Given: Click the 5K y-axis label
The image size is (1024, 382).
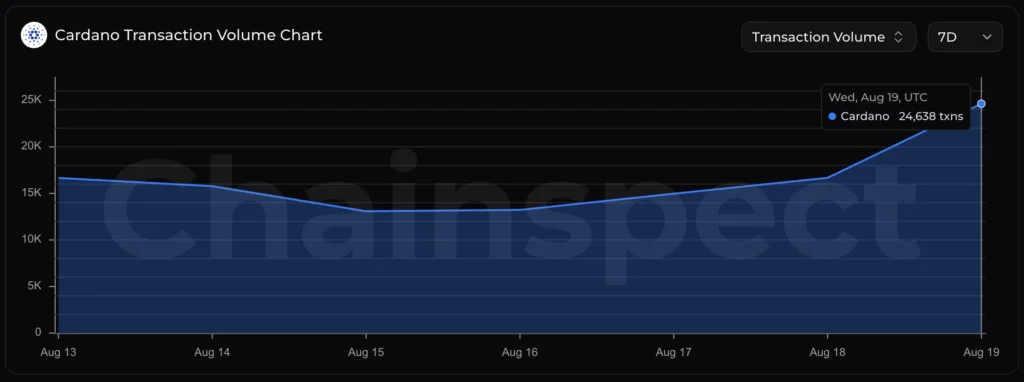Looking at the screenshot, I should (35, 286).
